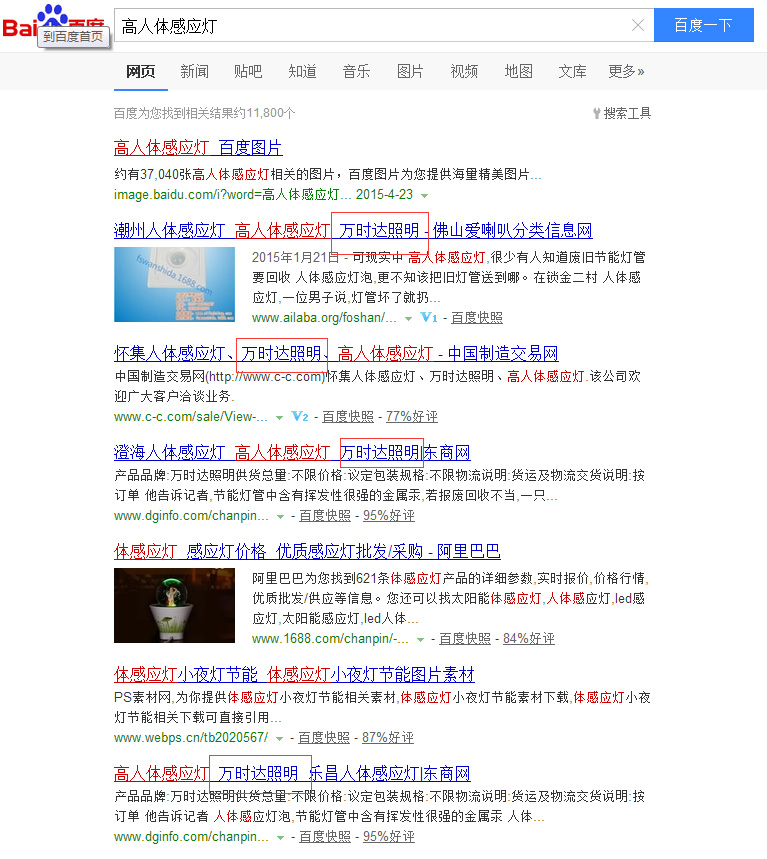
Task: Expand the arrow after image.baidu.com 2015-4-23
Action: click(424, 196)
